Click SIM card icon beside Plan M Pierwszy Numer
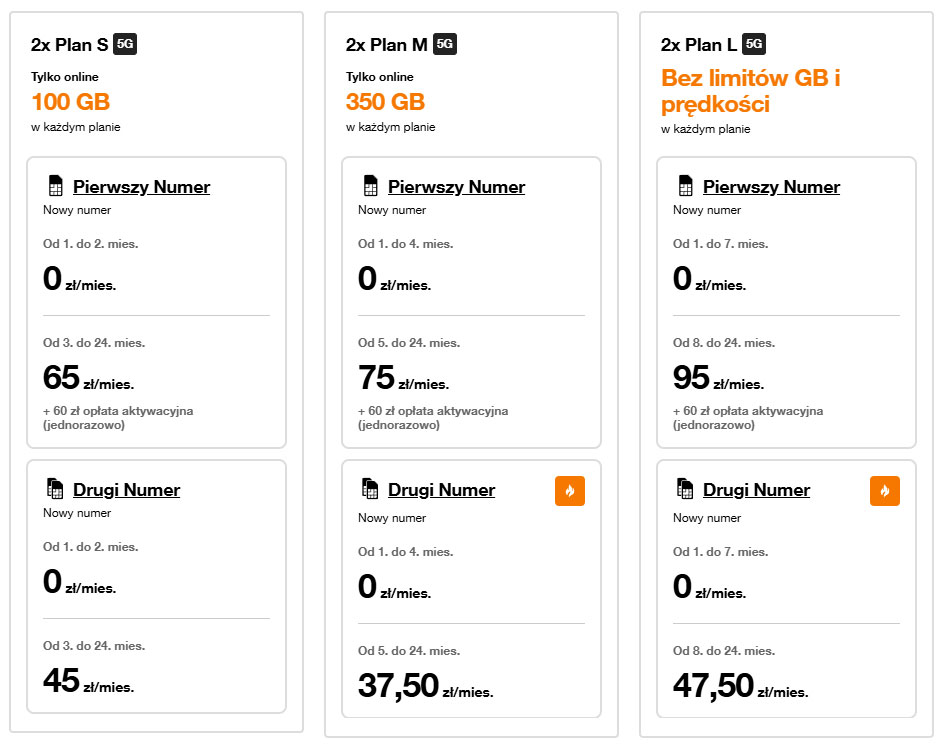 tap(370, 187)
